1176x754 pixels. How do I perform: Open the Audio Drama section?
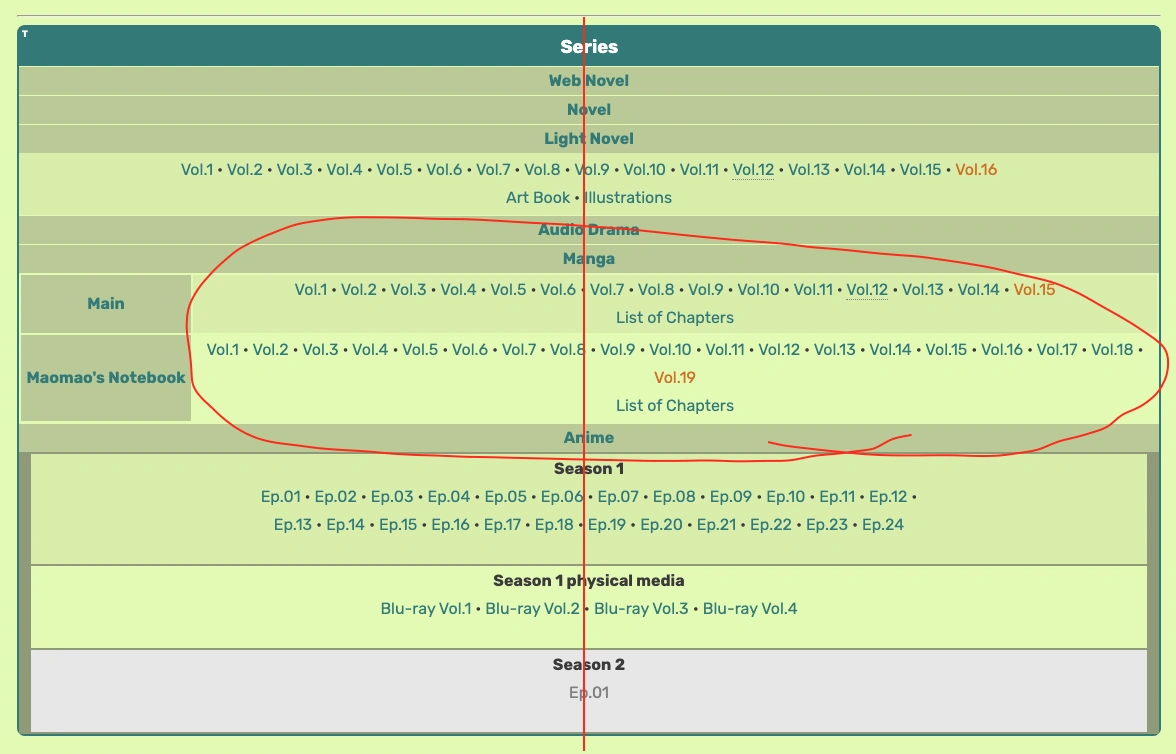pyautogui.click(x=589, y=229)
